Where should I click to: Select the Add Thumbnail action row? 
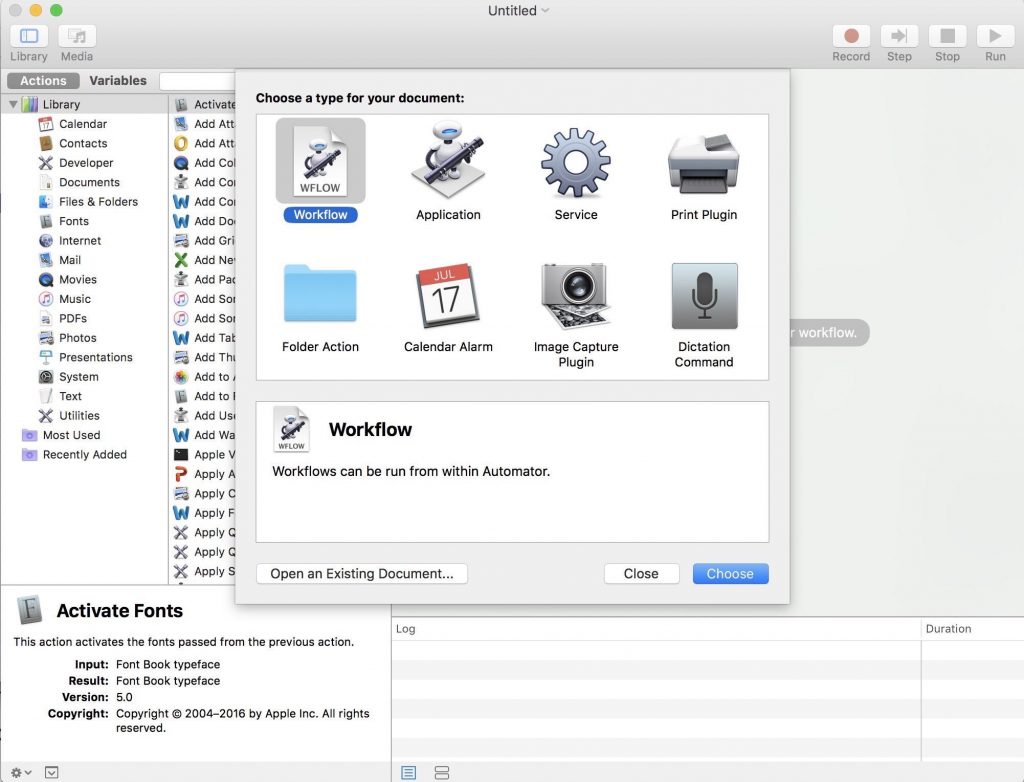203,357
